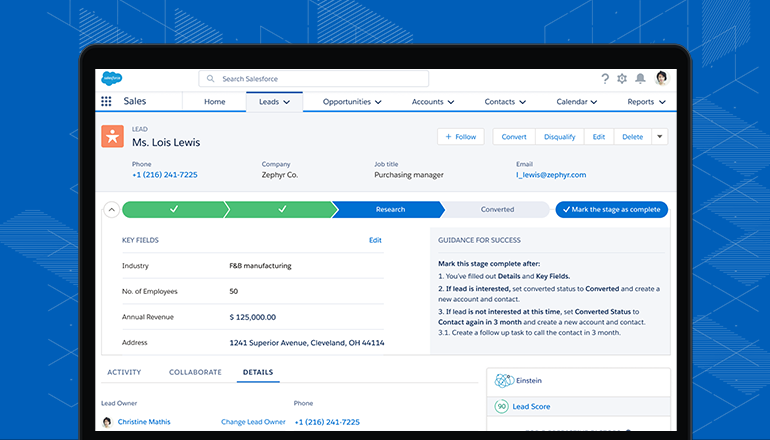
Task: Switch to the Collaborate tab
Action: (195, 372)
